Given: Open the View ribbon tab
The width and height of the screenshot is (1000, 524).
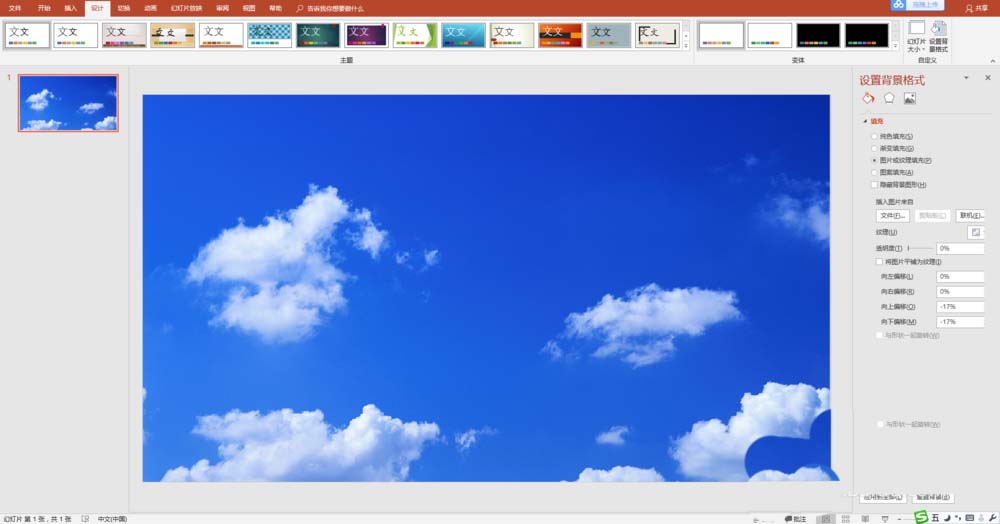Looking at the screenshot, I should click(x=249, y=8).
